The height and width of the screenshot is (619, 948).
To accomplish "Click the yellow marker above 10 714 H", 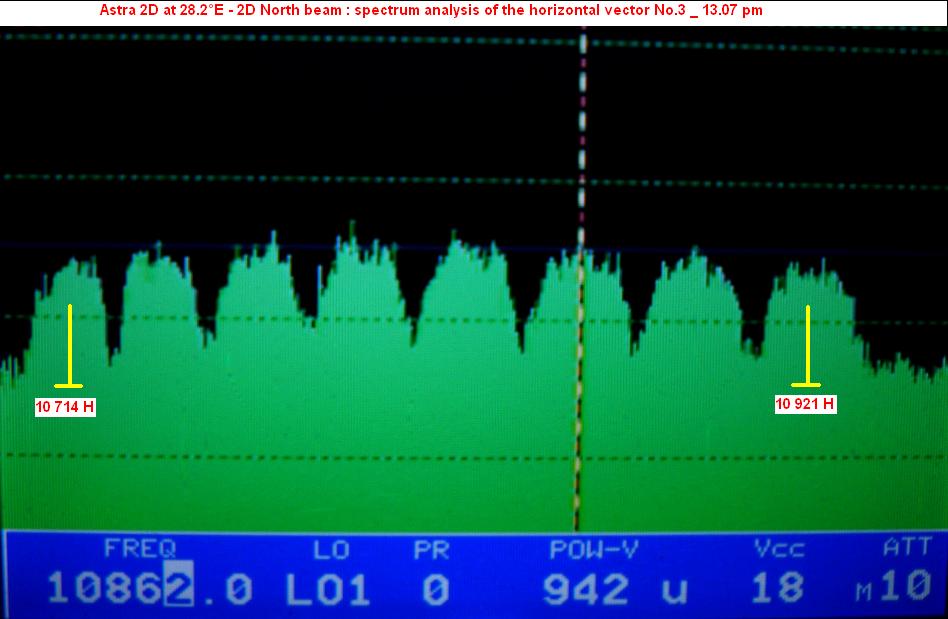I will point(70,345).
